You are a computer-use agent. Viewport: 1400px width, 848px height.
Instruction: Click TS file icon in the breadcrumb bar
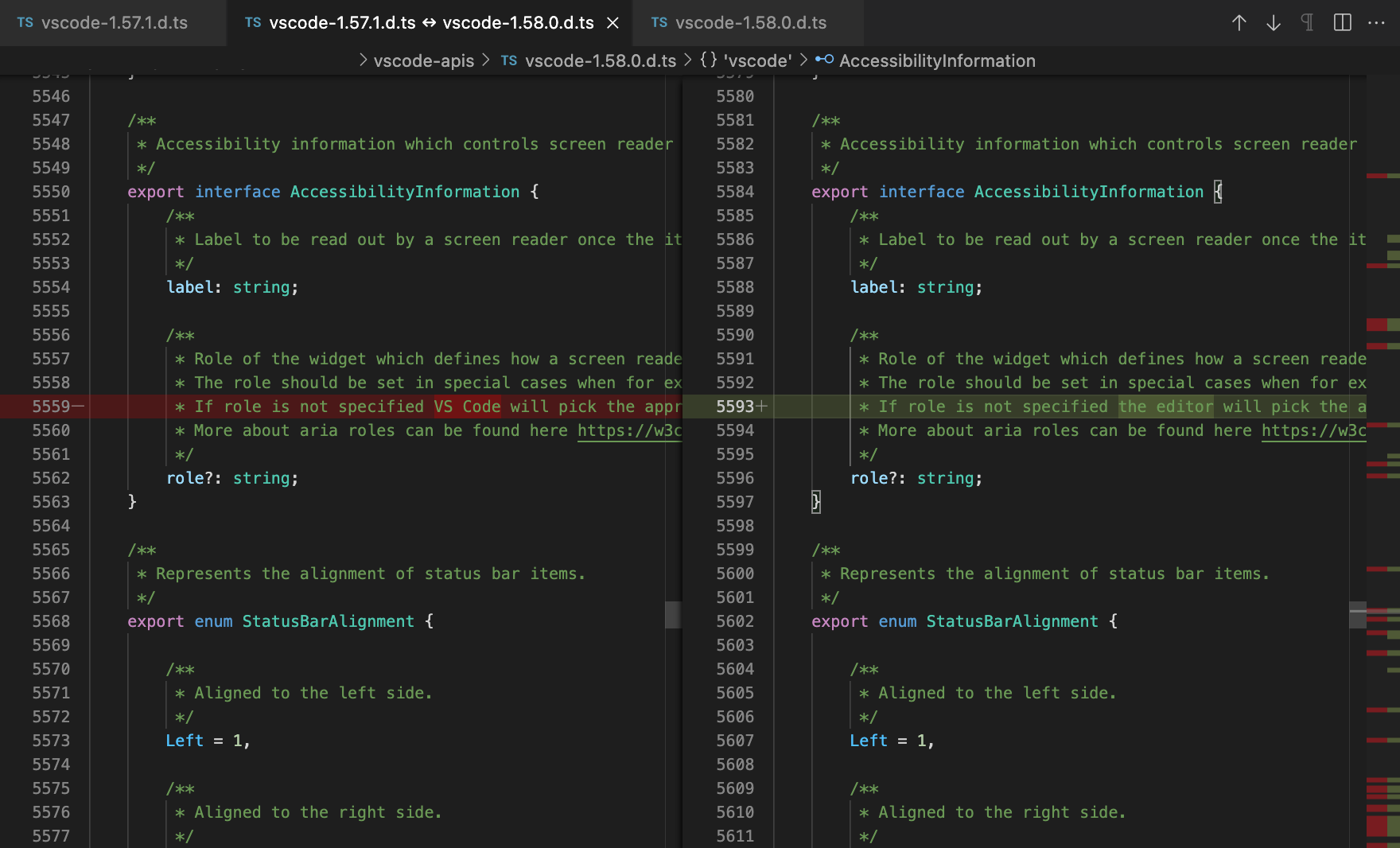[509, 60]
